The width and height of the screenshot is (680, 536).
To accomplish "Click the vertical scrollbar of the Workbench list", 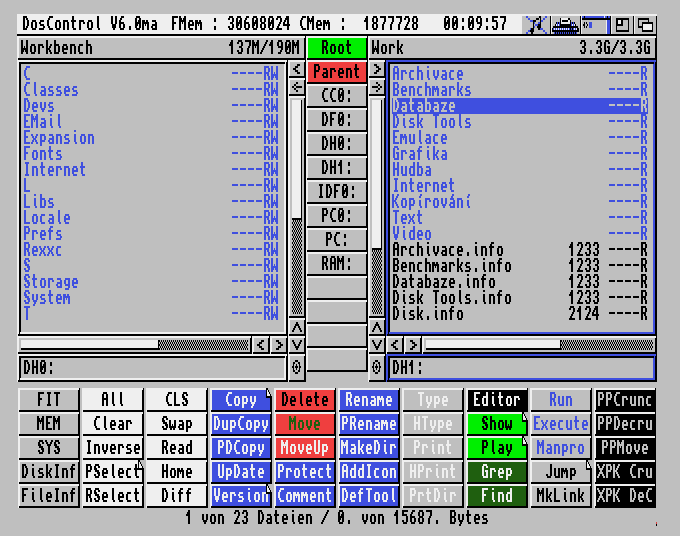I will coord(297,207).
